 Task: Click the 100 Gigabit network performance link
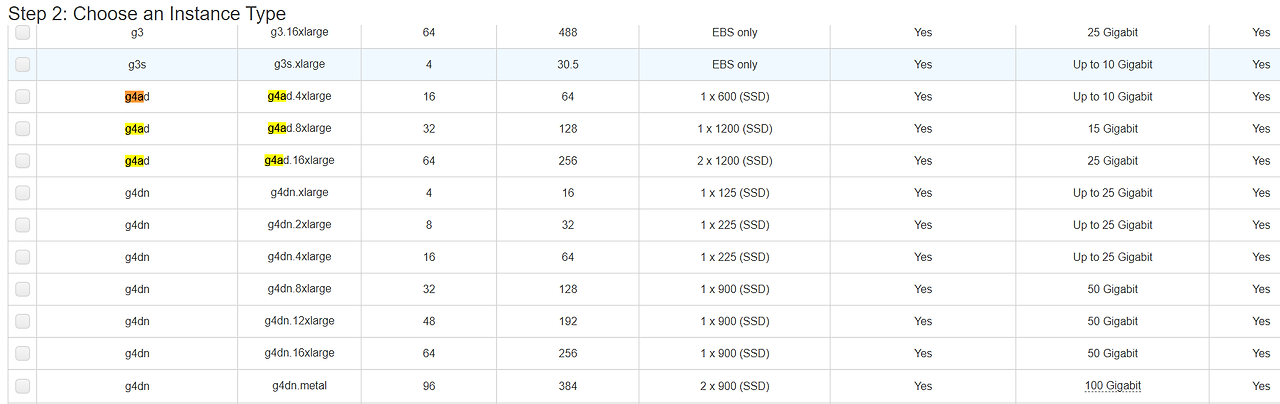pos(1113,385)
